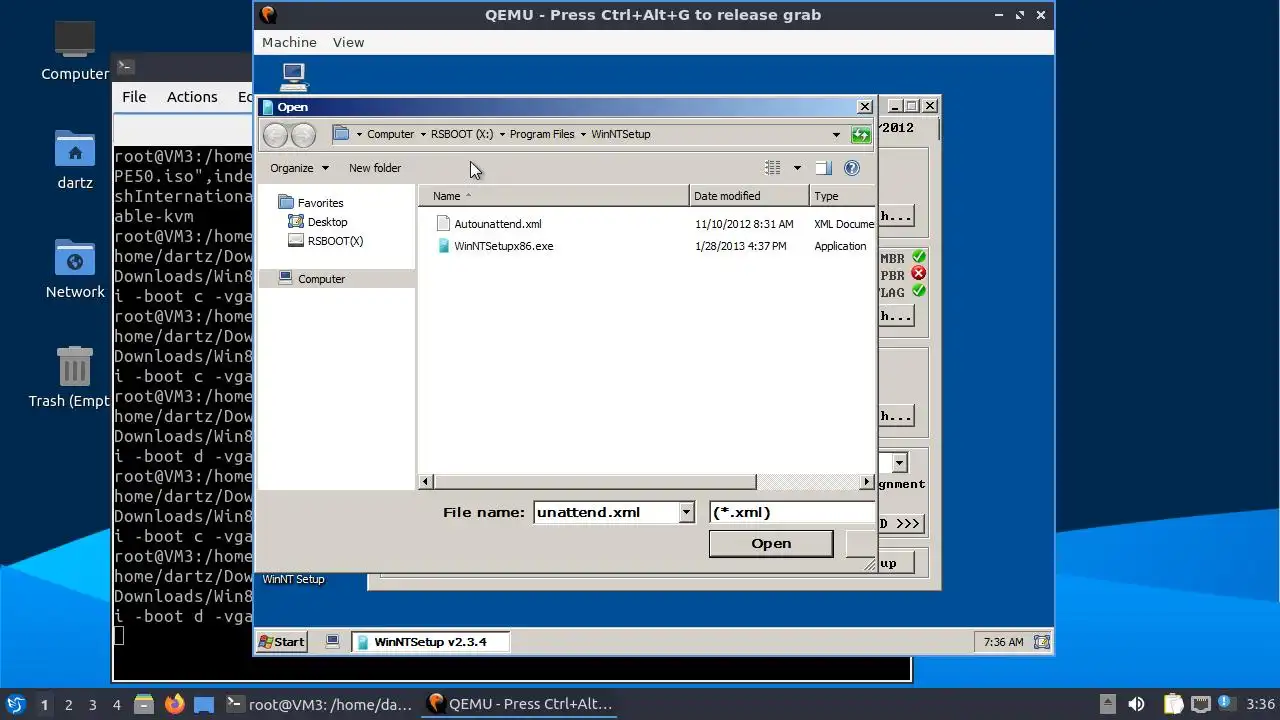Open the Organize dropdown menu
This screenshot has width=1280, height=720.
coord(299,168)
